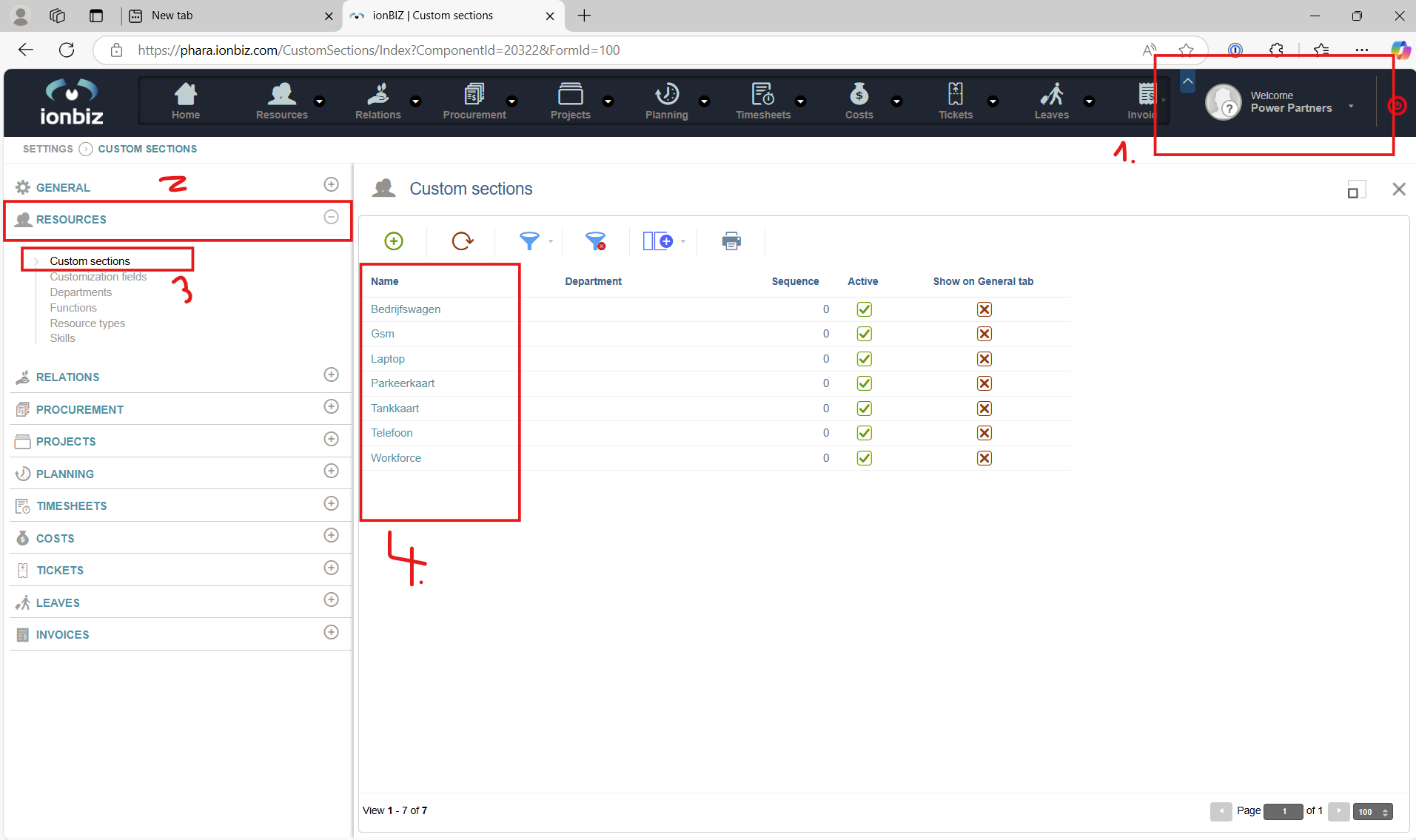The width and height of the screenshot is (1416, 840).
Task: Collapse the Resources settings group
Action: pos(332,217)
